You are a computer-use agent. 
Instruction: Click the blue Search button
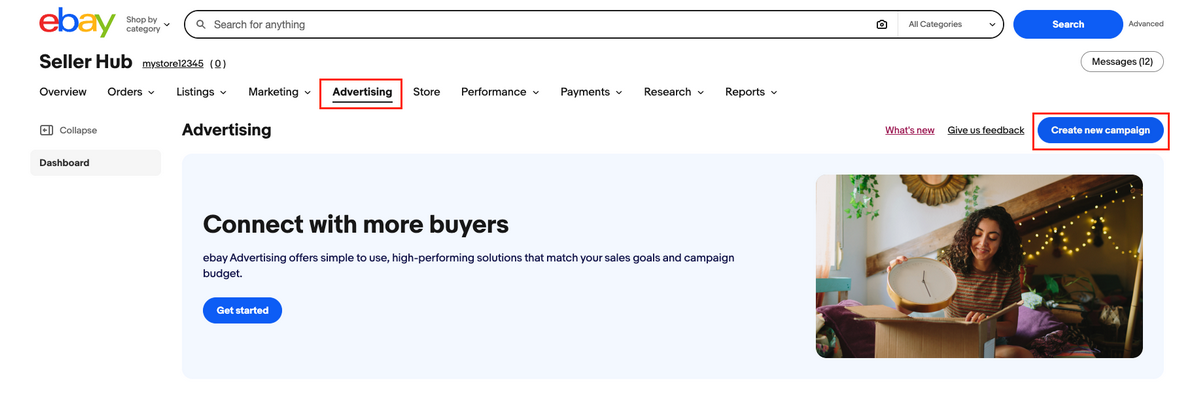tap(1068, 24)
